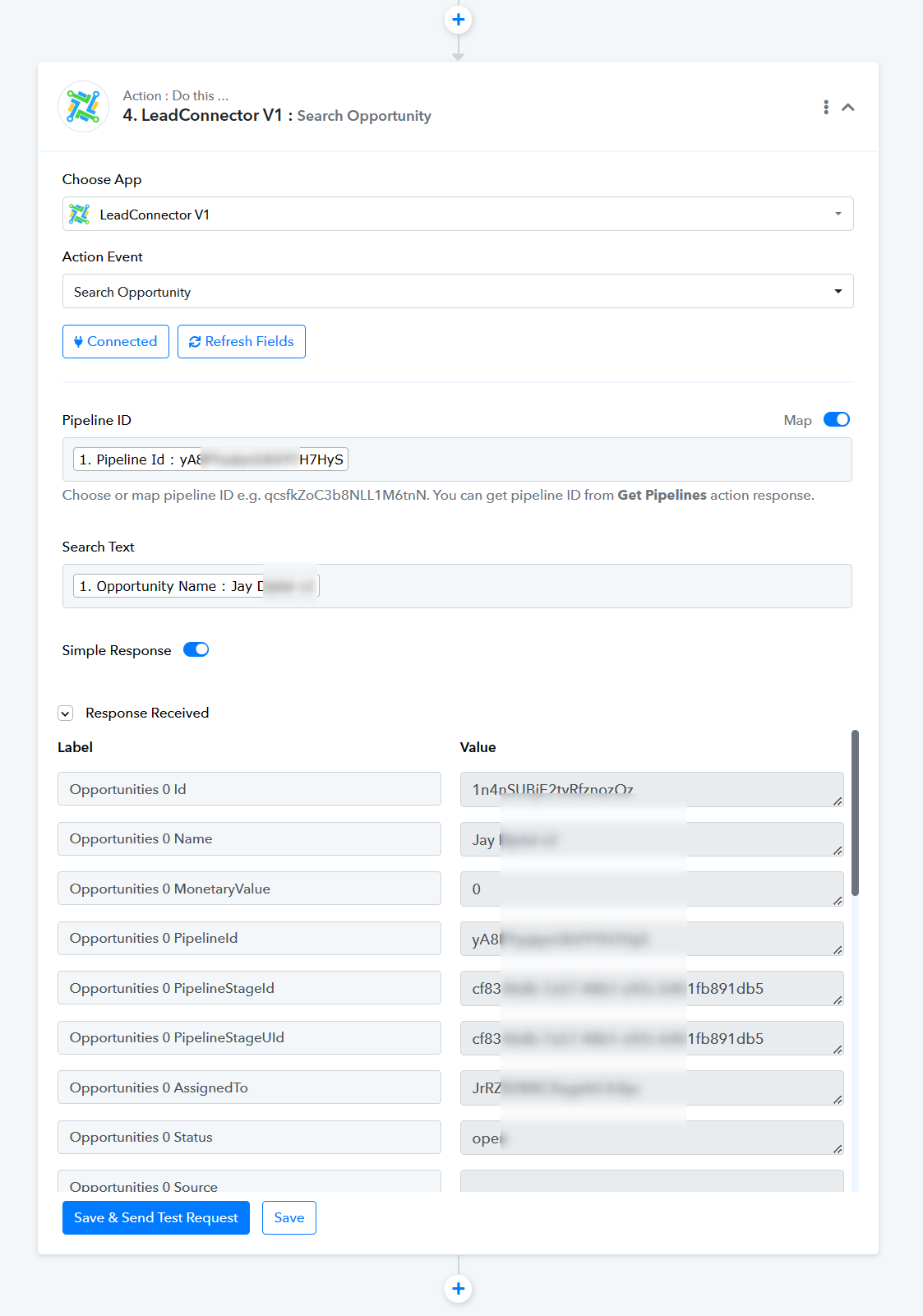Screen dimensions: 923x1316
Task: Click Save & Send Test Request
Action: point(156,1217)
